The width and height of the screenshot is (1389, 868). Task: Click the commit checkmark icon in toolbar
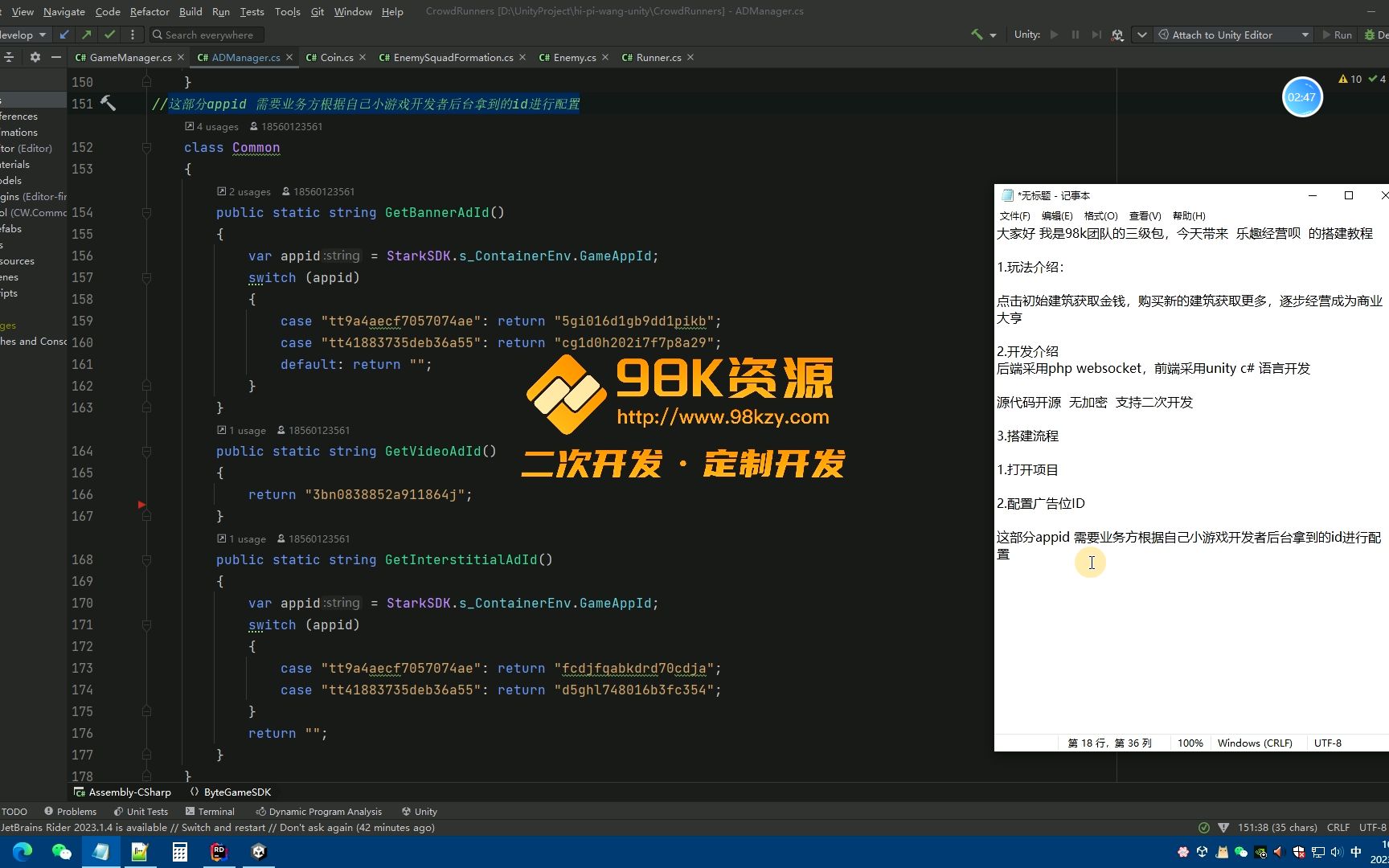110,35
